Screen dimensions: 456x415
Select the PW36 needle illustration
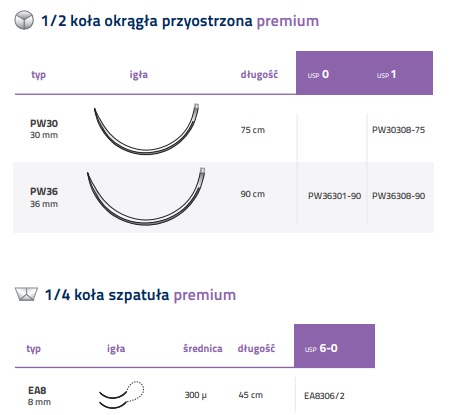point(146,197)
